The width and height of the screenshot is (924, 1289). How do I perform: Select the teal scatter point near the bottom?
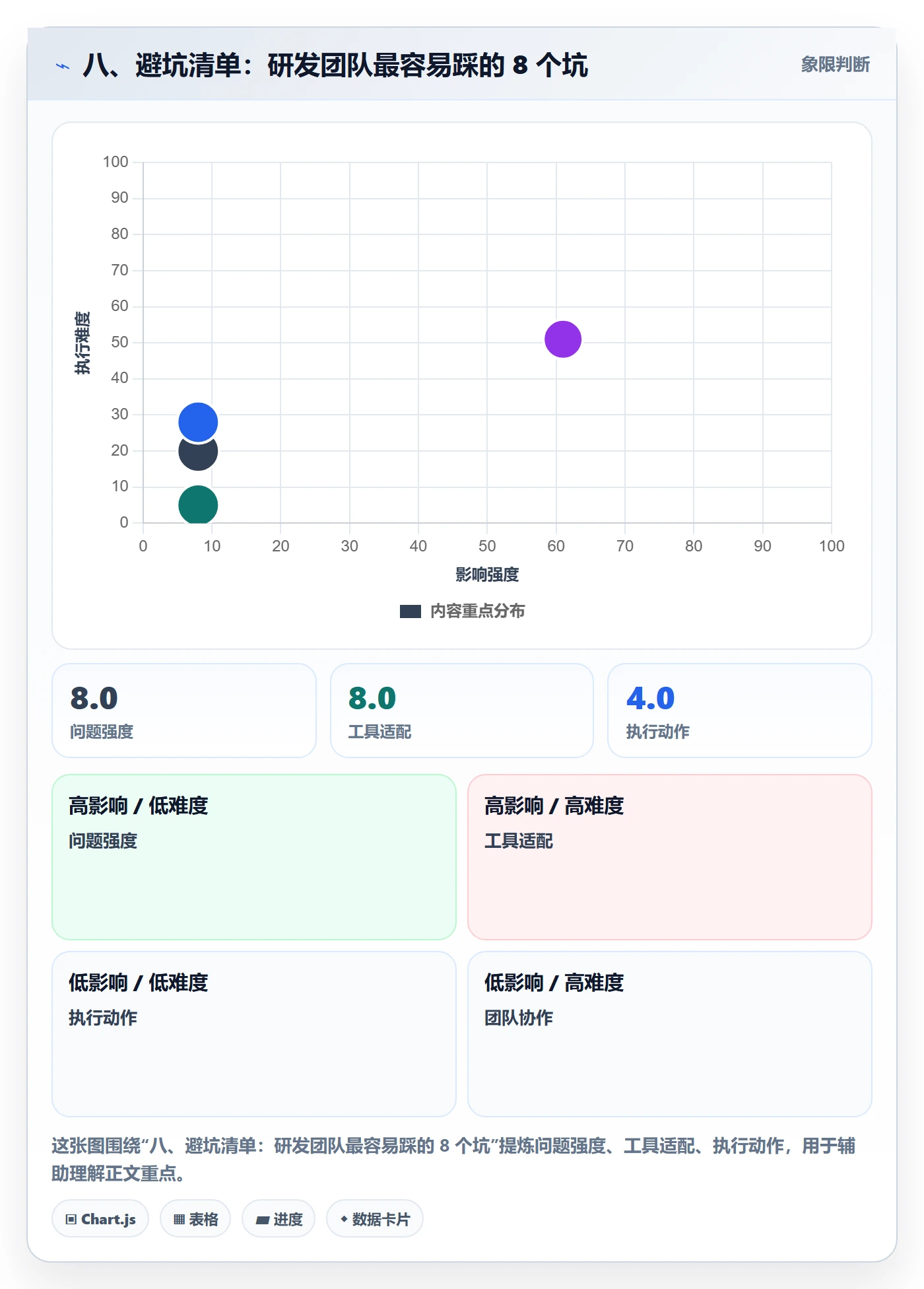point(198,505)
